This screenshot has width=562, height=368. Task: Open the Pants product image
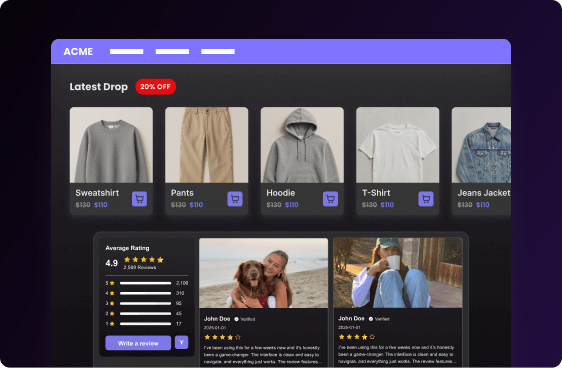pos(206,145)
